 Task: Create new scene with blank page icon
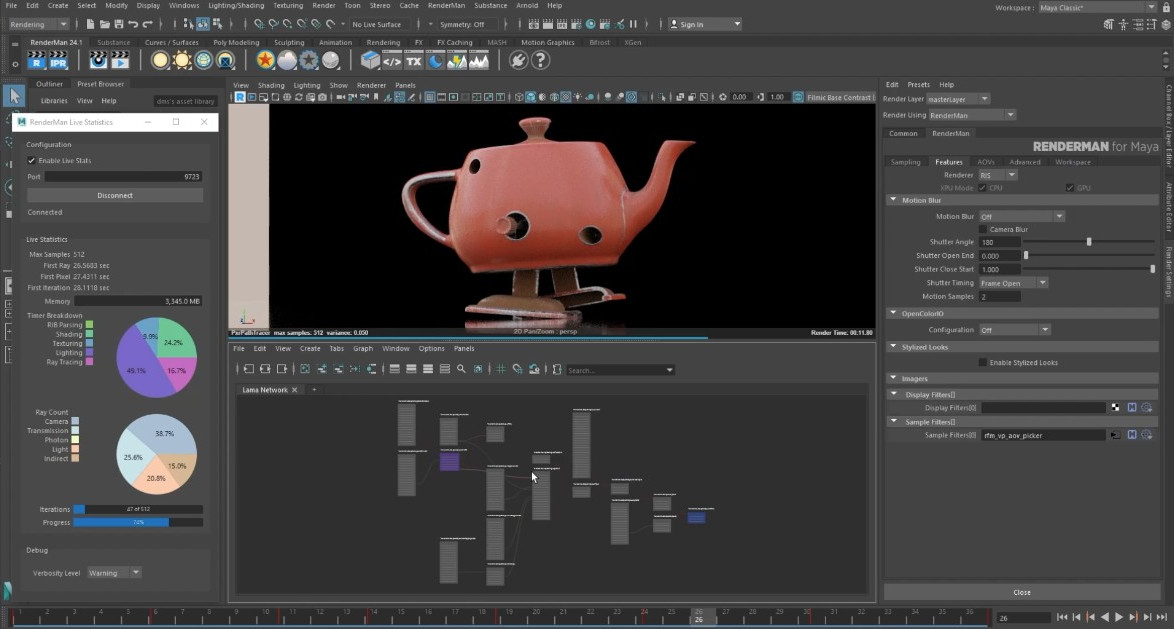(x=90, y=24)
